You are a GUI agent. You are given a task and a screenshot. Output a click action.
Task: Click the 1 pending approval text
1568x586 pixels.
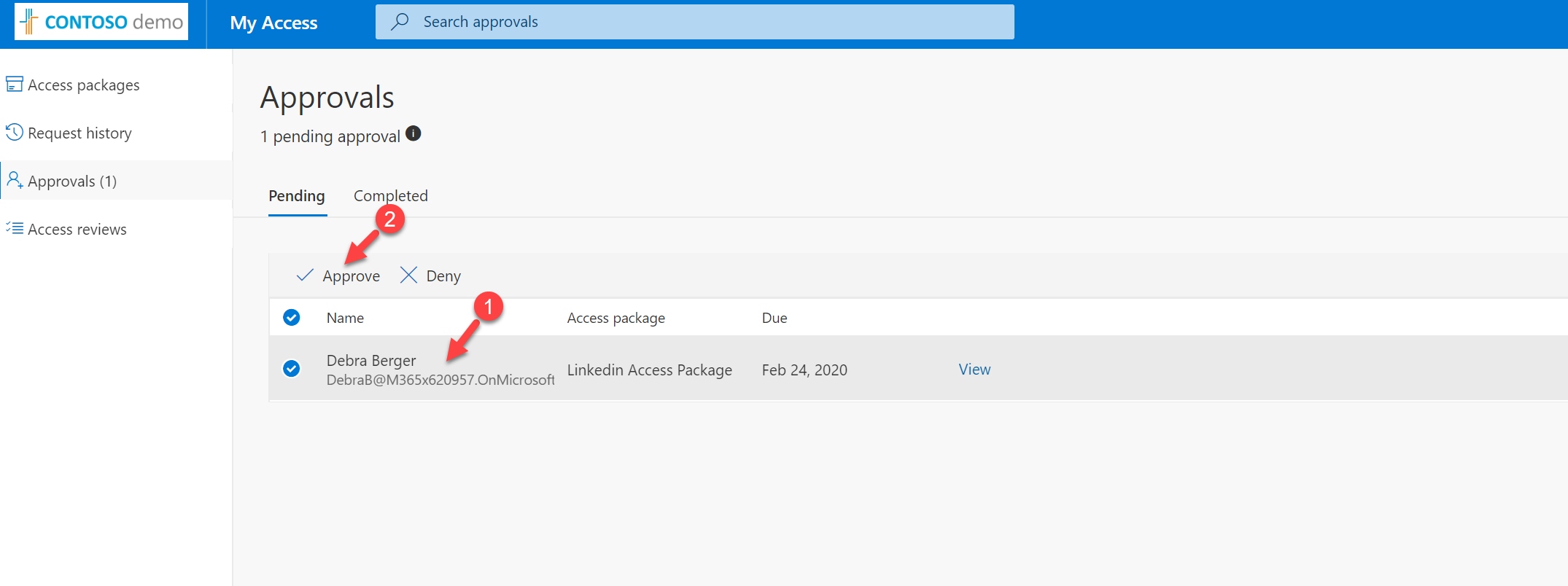[330, 137]
